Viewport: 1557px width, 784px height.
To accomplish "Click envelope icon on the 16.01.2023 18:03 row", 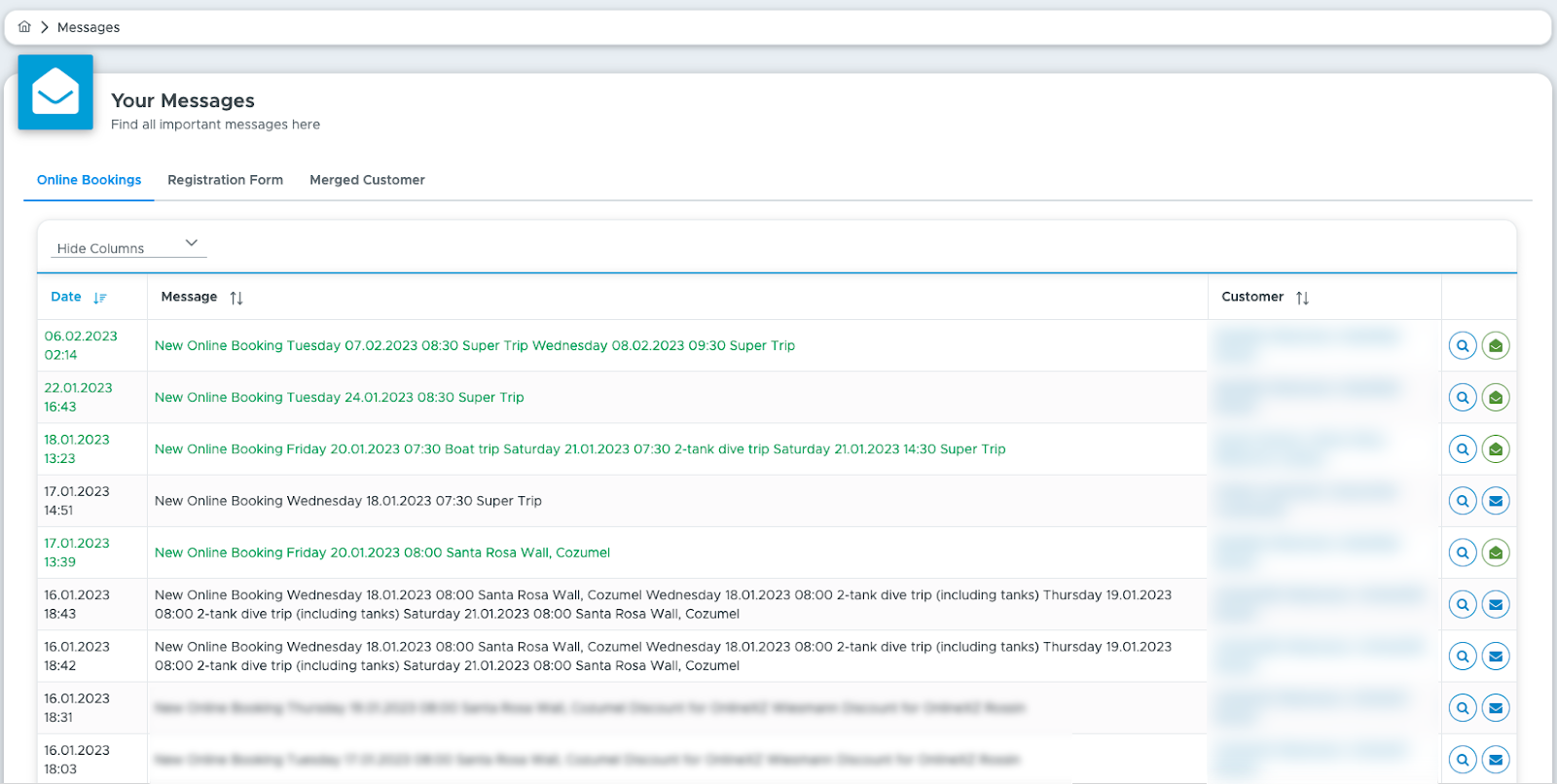I will tap(1496, 760).
